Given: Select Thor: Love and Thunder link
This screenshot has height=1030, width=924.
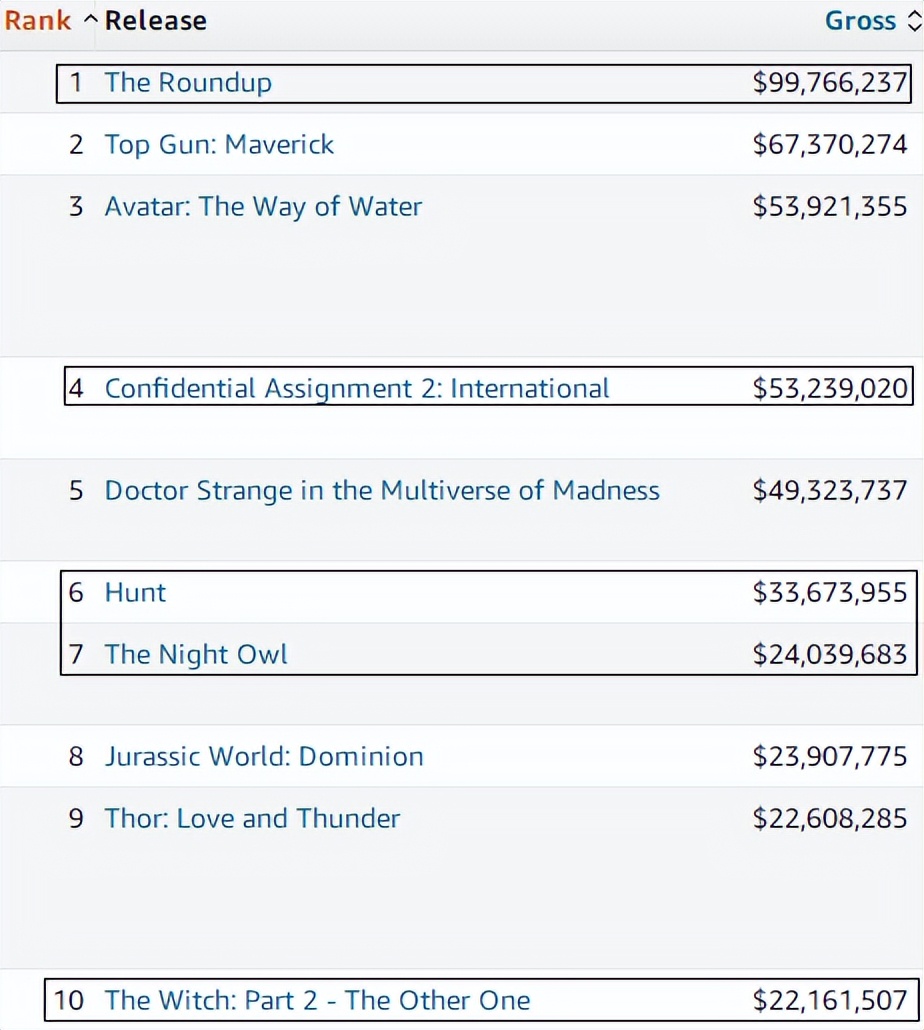Looking at the screenshot, I should tap(252, 819).
